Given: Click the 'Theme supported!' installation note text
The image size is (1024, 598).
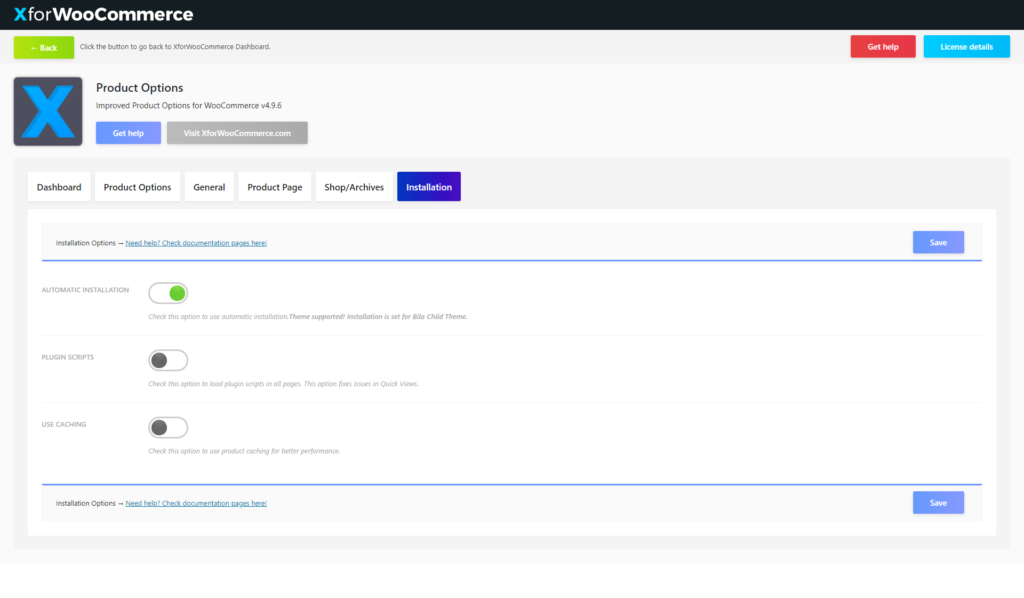Looking at the screenshot, I should pos(378,317).
